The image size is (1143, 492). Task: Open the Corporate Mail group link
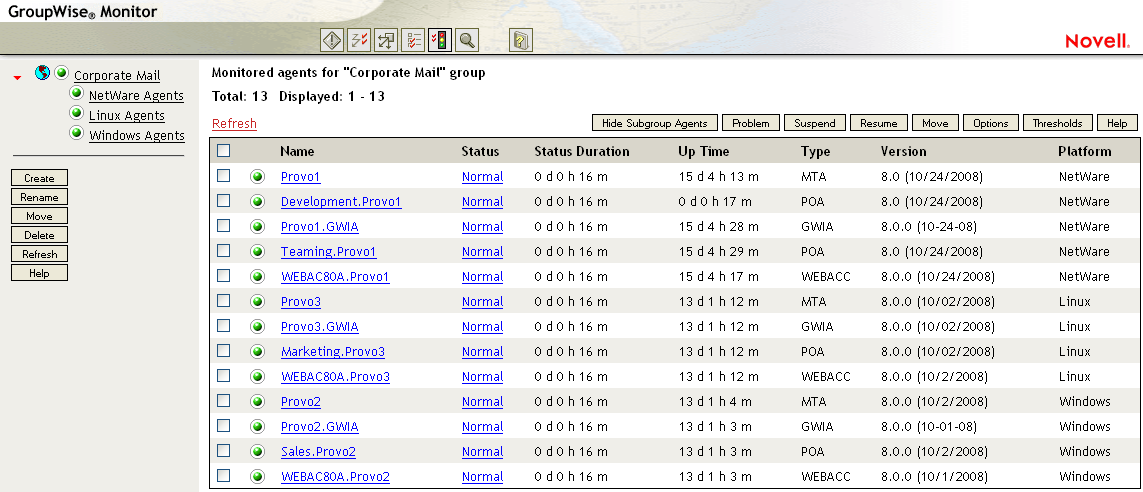[x=117, y=76]
